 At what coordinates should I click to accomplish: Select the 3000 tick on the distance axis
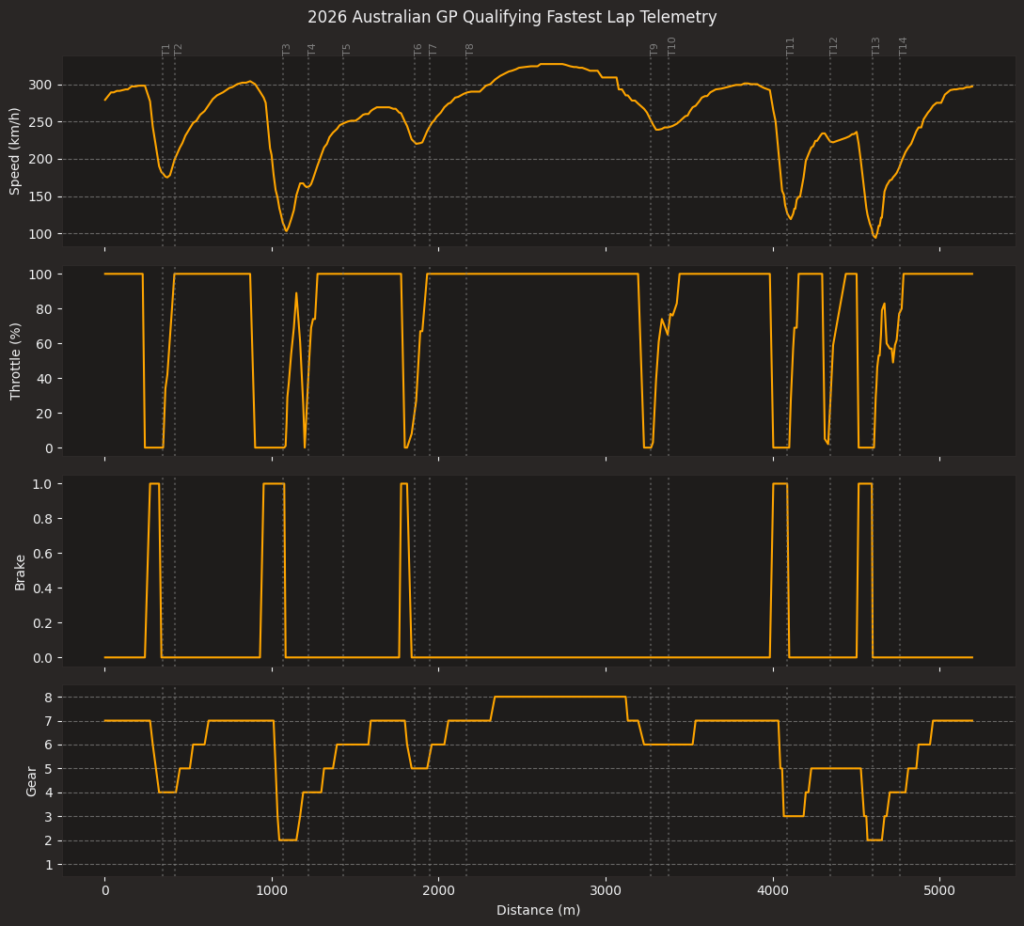(x=605, y=890)
